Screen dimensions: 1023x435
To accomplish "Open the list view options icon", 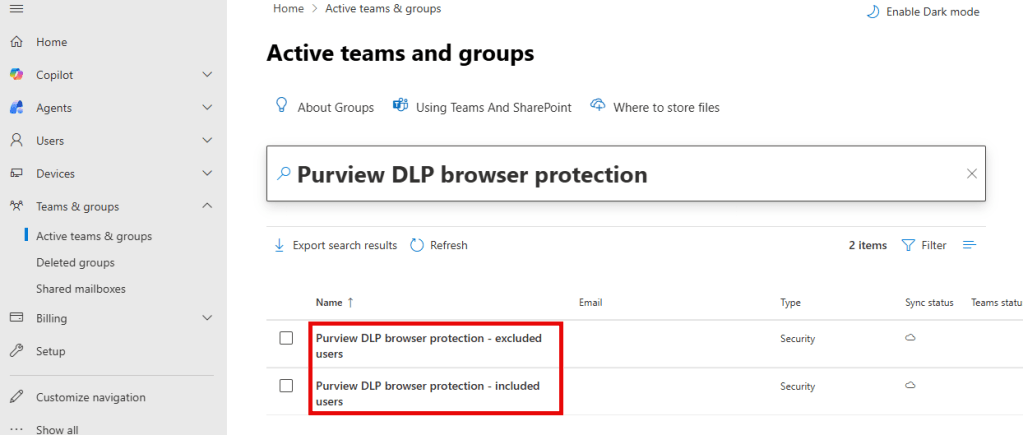I will point(968,245).
